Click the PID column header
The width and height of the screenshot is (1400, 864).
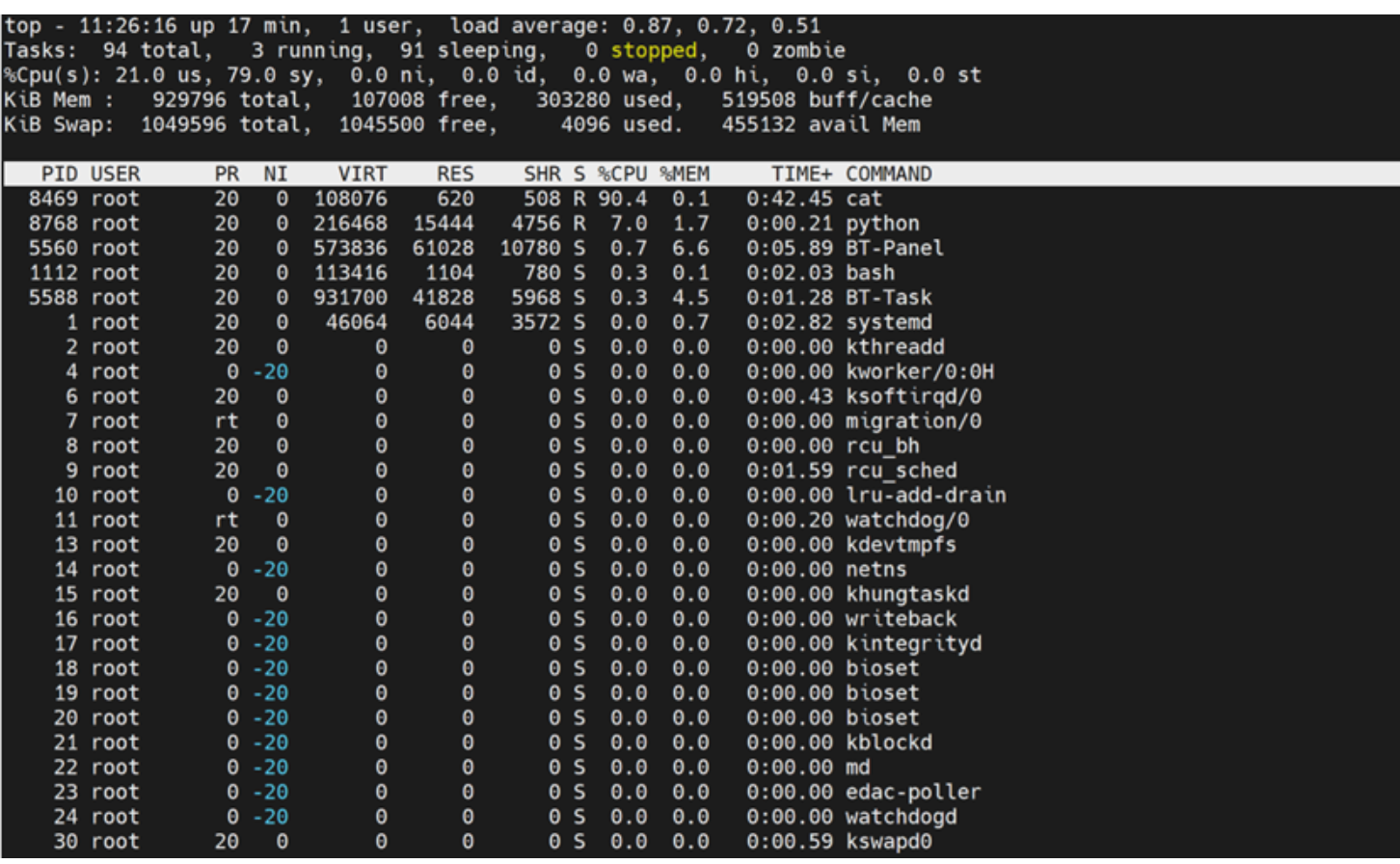tap(60, 174)
